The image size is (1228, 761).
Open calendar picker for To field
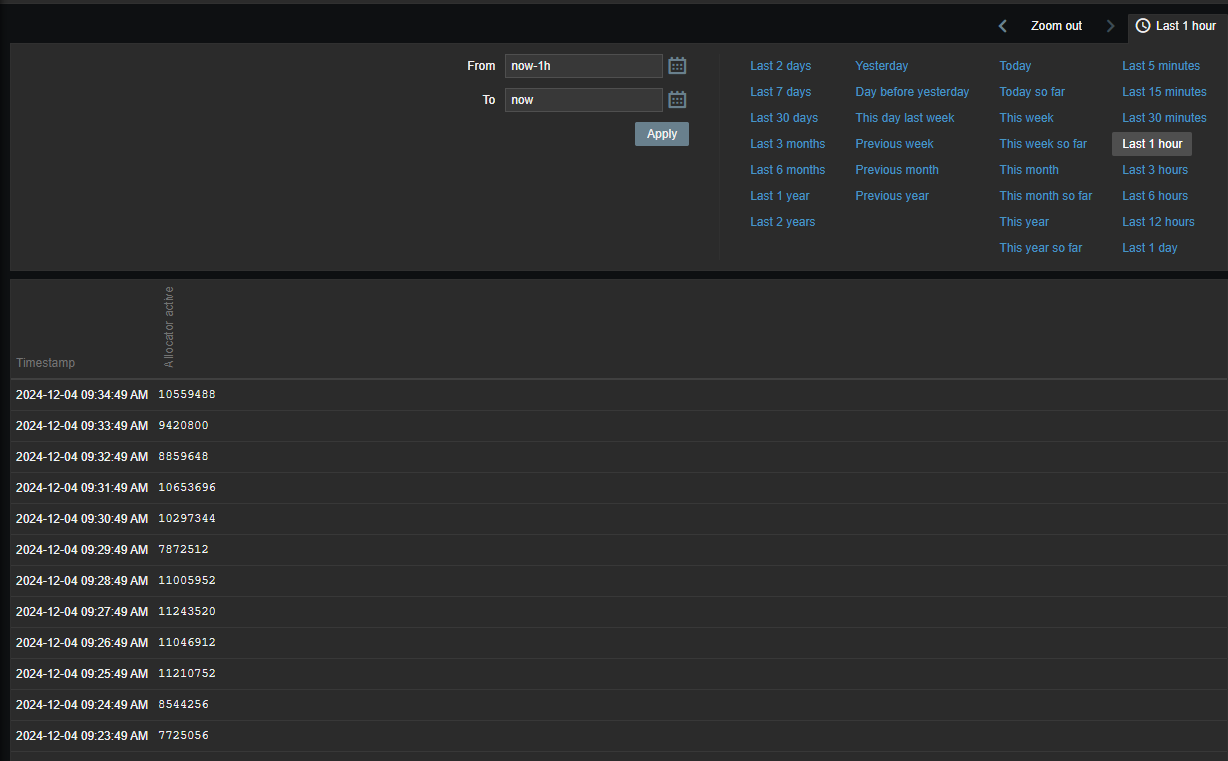[677, 100]
